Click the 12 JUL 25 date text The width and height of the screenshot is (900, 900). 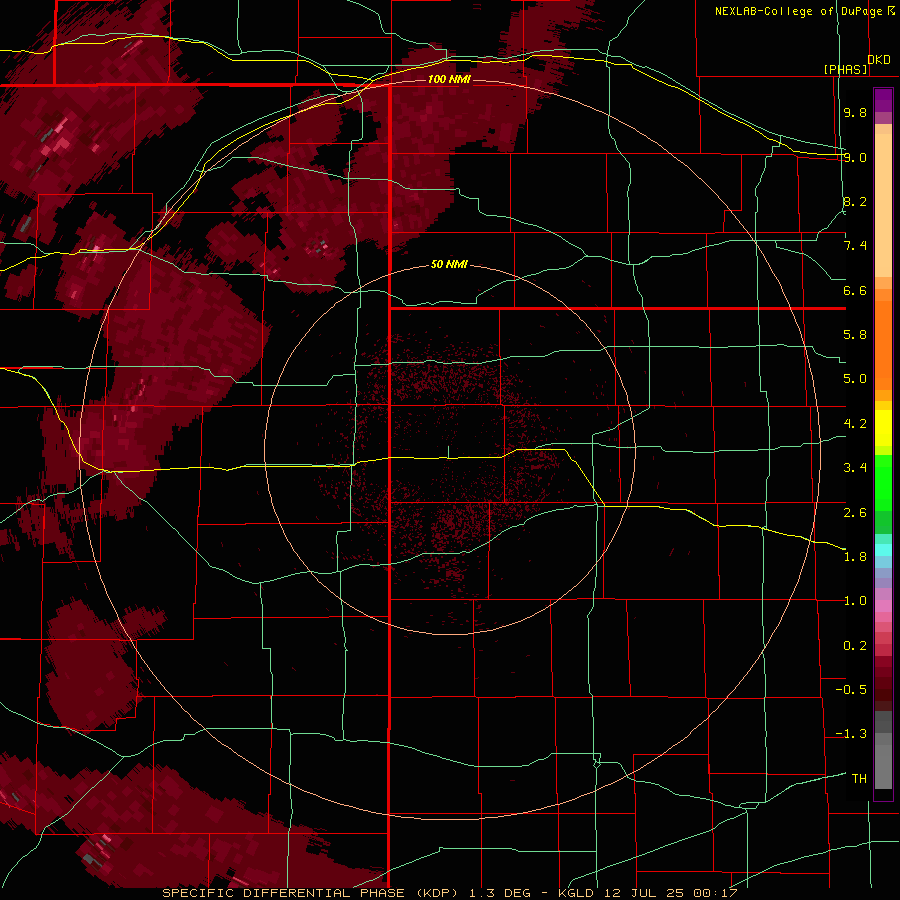tap(645, 893)
